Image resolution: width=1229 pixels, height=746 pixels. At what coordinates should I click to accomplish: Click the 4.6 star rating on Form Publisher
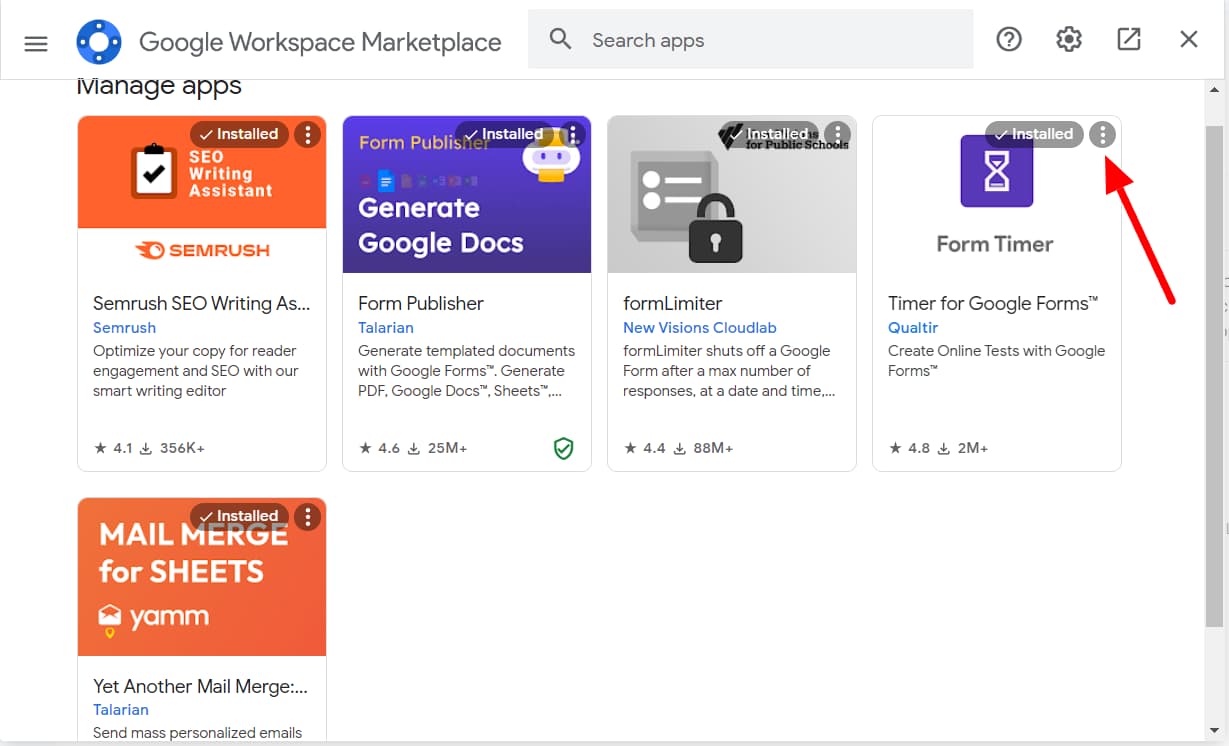(x=378, y=448)
